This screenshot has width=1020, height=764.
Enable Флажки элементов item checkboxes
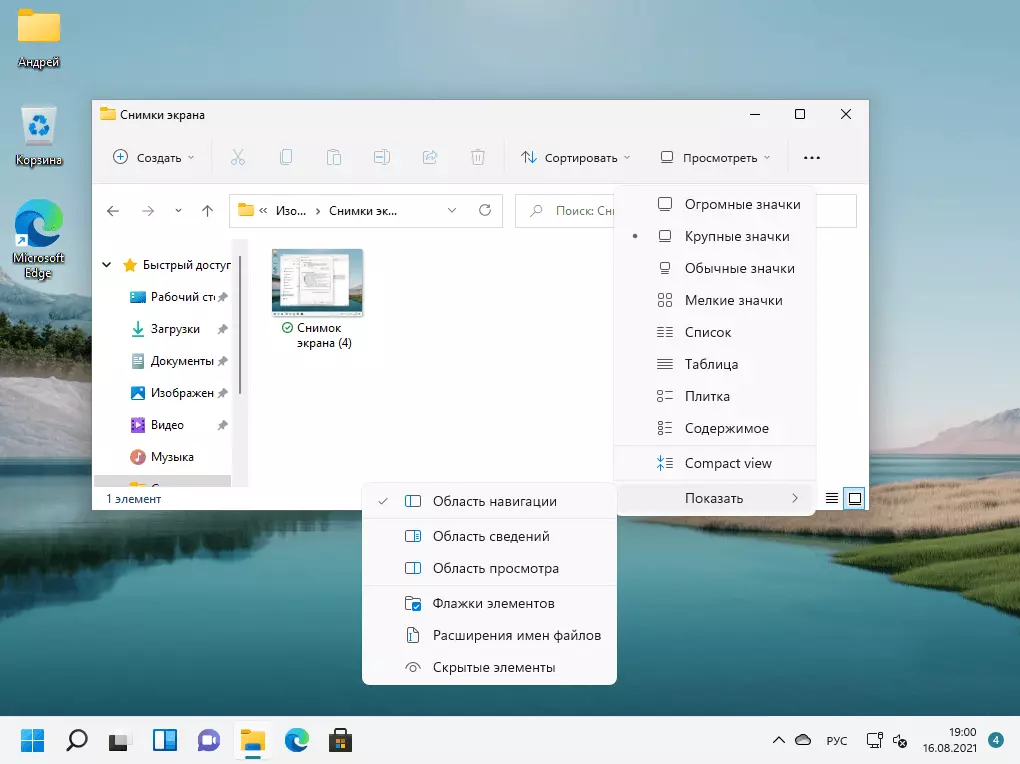coord(493,603)
